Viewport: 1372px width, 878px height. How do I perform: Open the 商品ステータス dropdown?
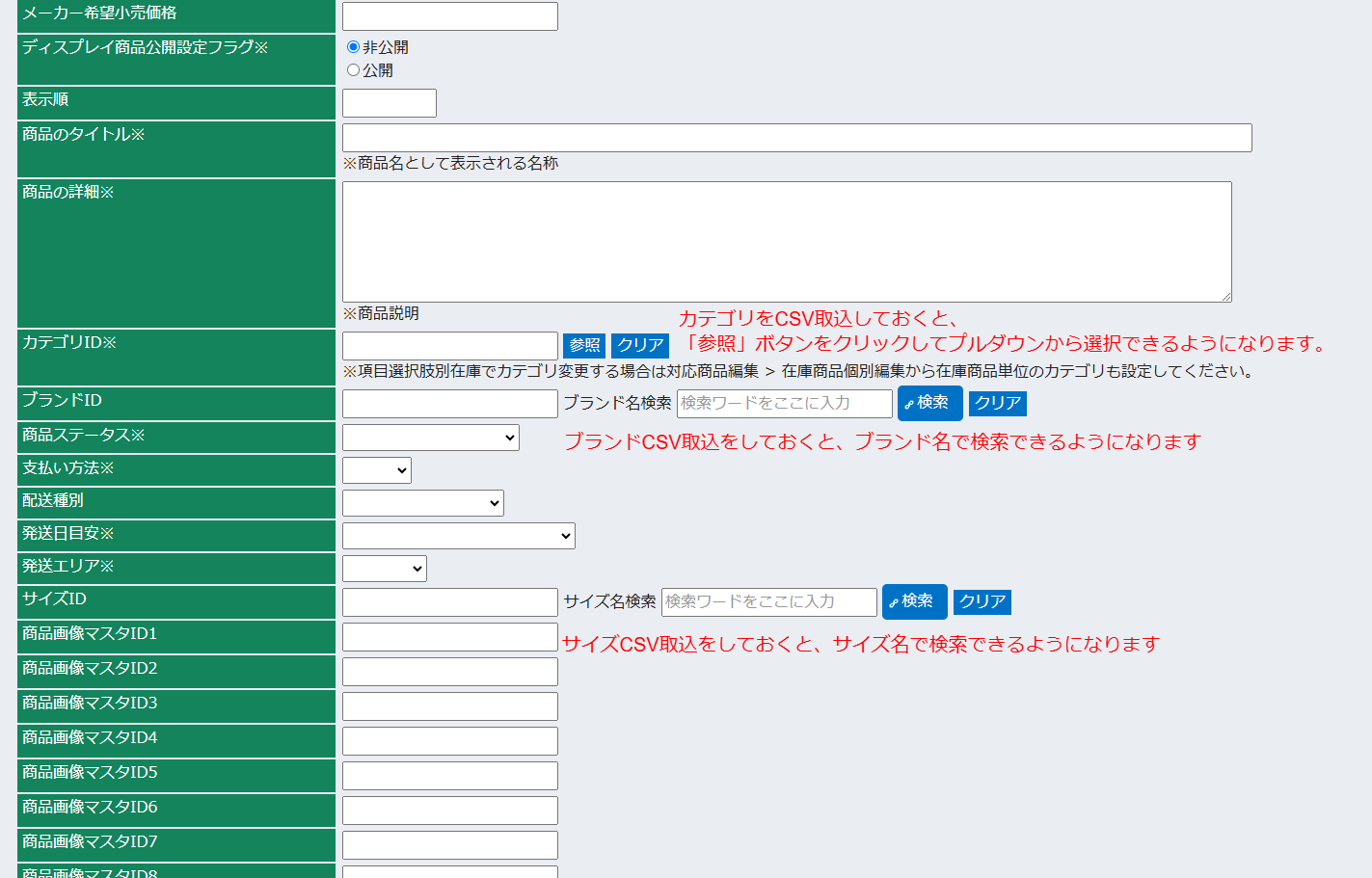pos(431,438)
